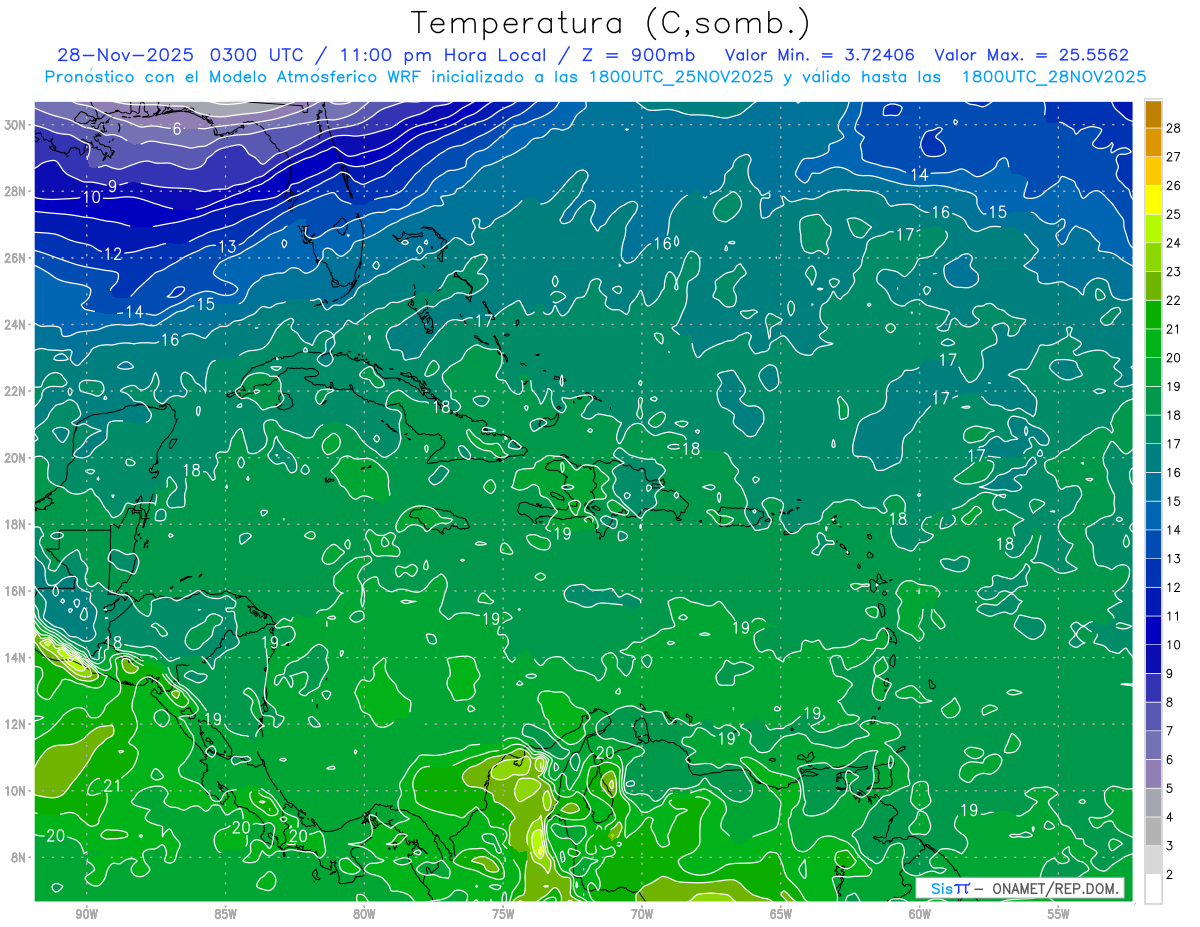Click the "28N" latitude axis label

coord(15,191)
